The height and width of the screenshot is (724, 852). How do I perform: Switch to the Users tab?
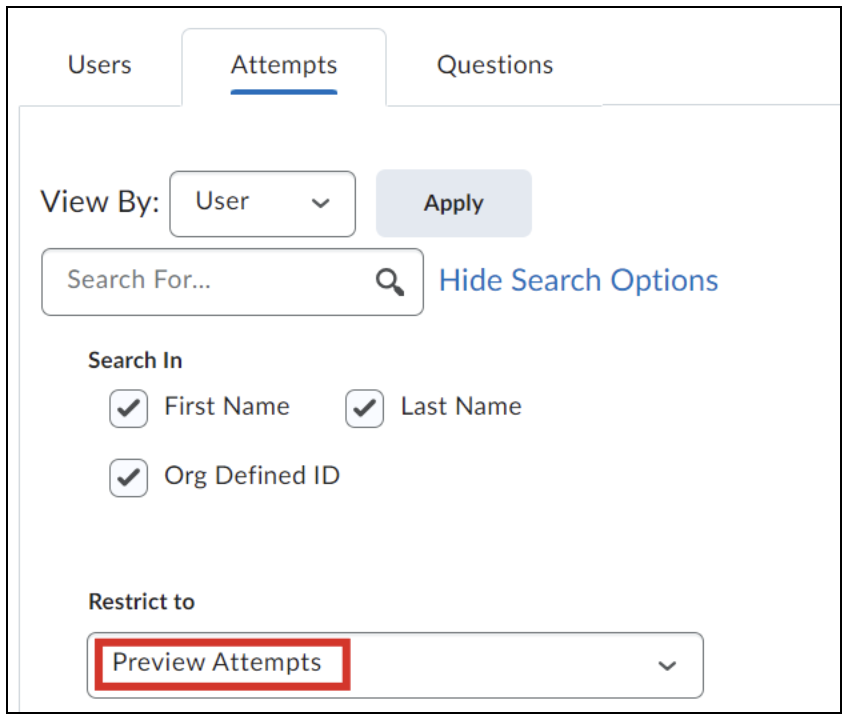[x=99, y=65]
